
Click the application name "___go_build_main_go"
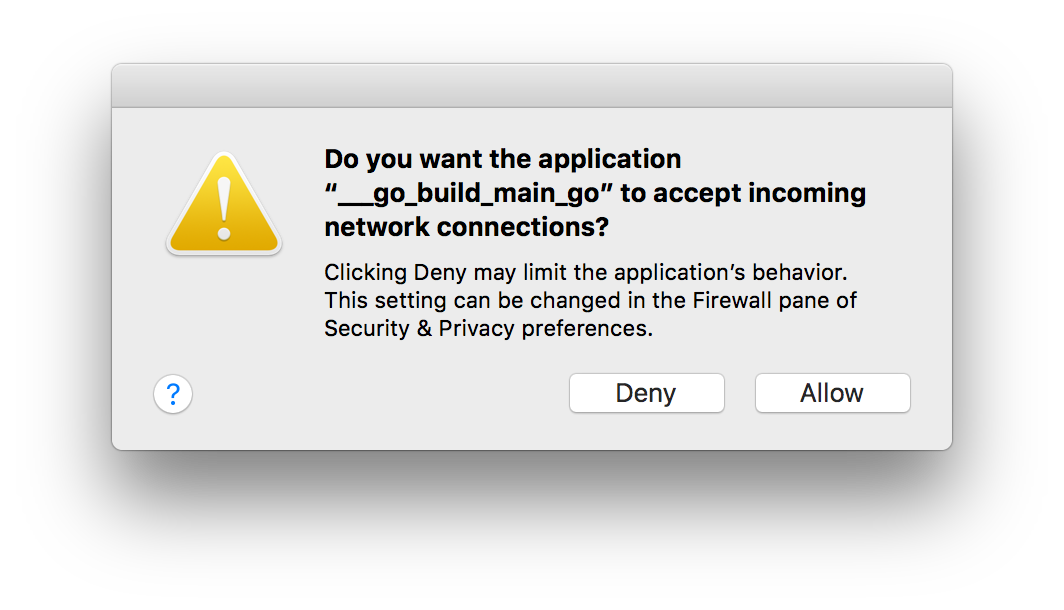469,193
